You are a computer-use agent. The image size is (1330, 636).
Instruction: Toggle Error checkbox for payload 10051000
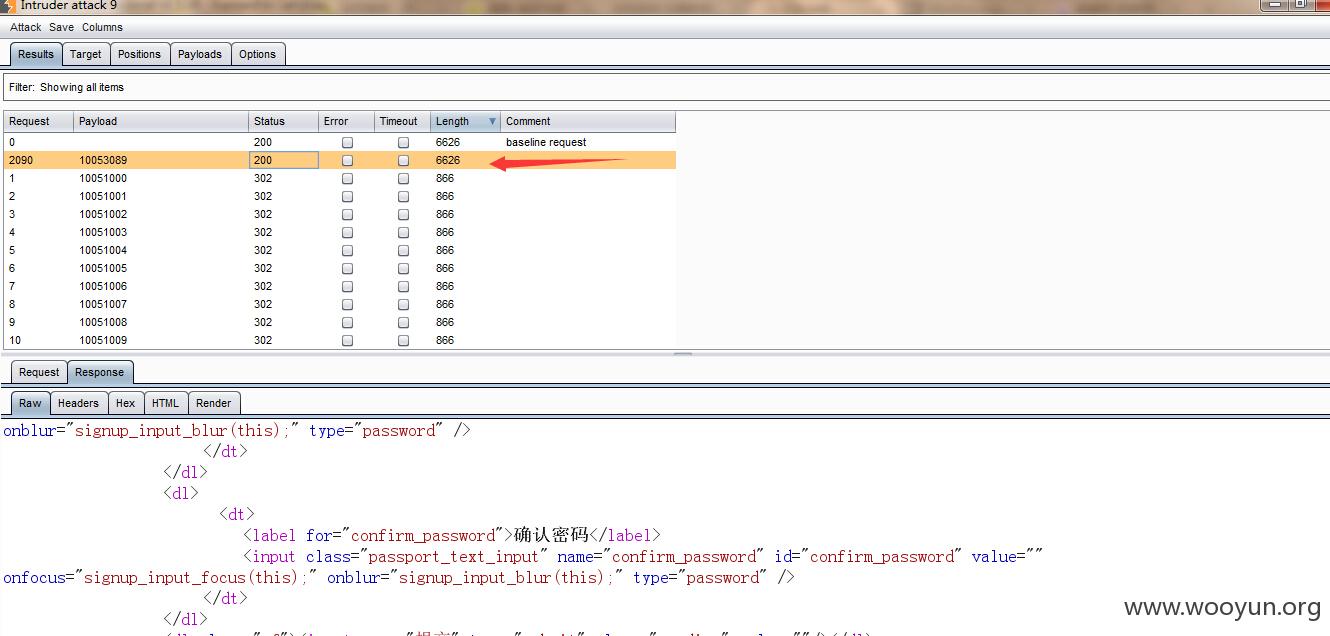pyautogui.click(x=347, y=178)
